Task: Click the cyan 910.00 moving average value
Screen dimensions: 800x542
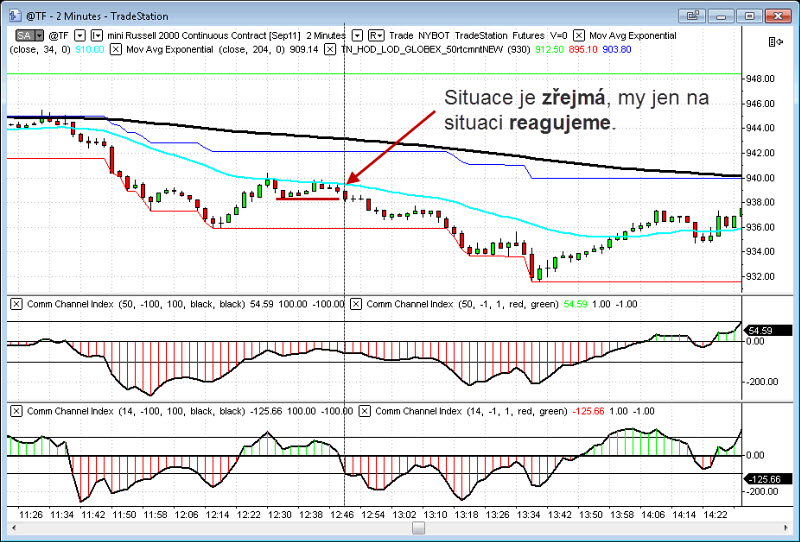Action: pos(90,50)
